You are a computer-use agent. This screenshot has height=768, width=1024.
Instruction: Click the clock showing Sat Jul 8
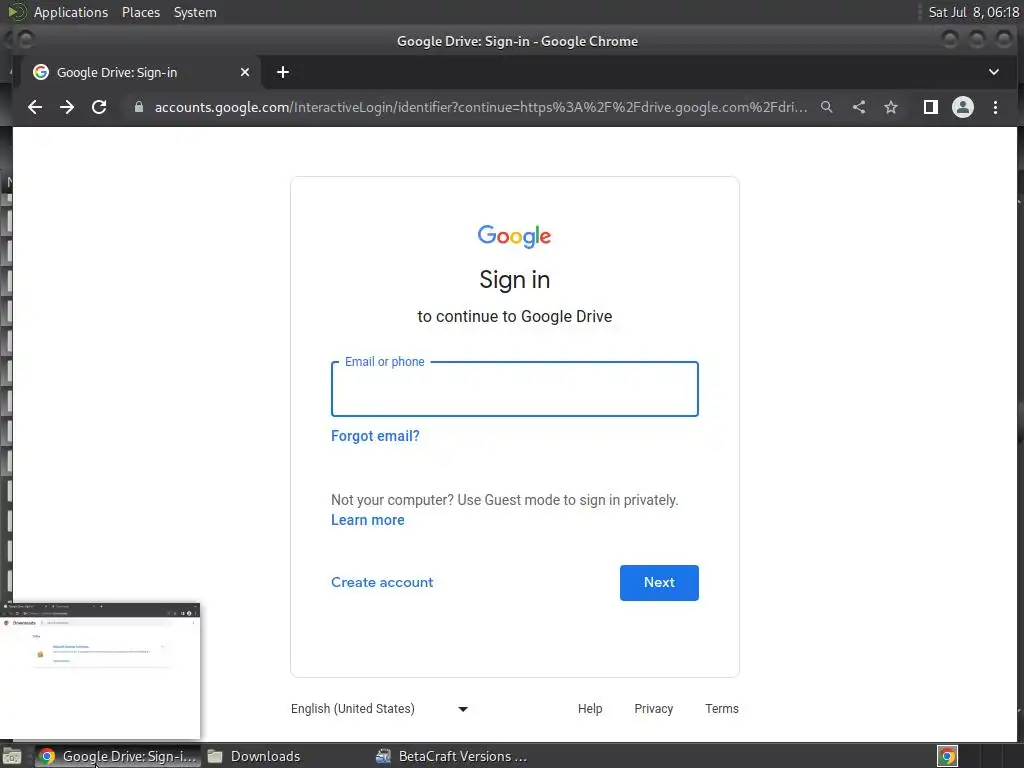[x=974, y=12]
